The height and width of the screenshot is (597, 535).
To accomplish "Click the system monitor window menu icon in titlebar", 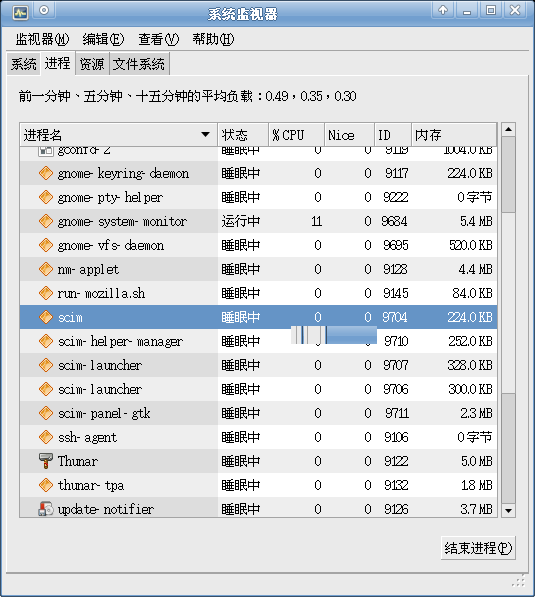I will point(21,13).
